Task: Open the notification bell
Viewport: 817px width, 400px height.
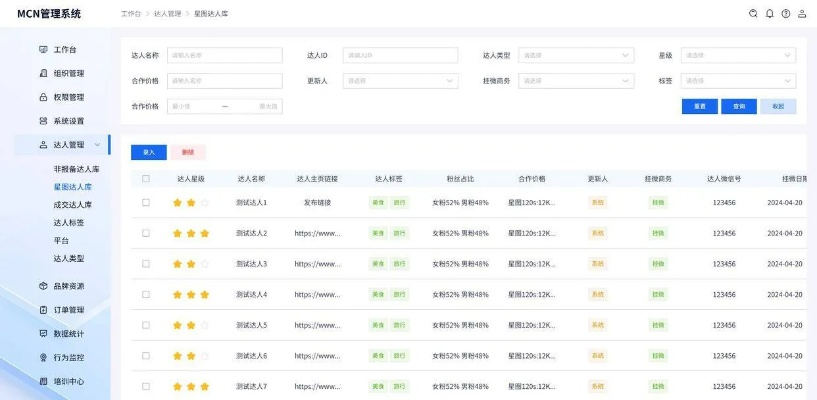Action: coord(769,14)
